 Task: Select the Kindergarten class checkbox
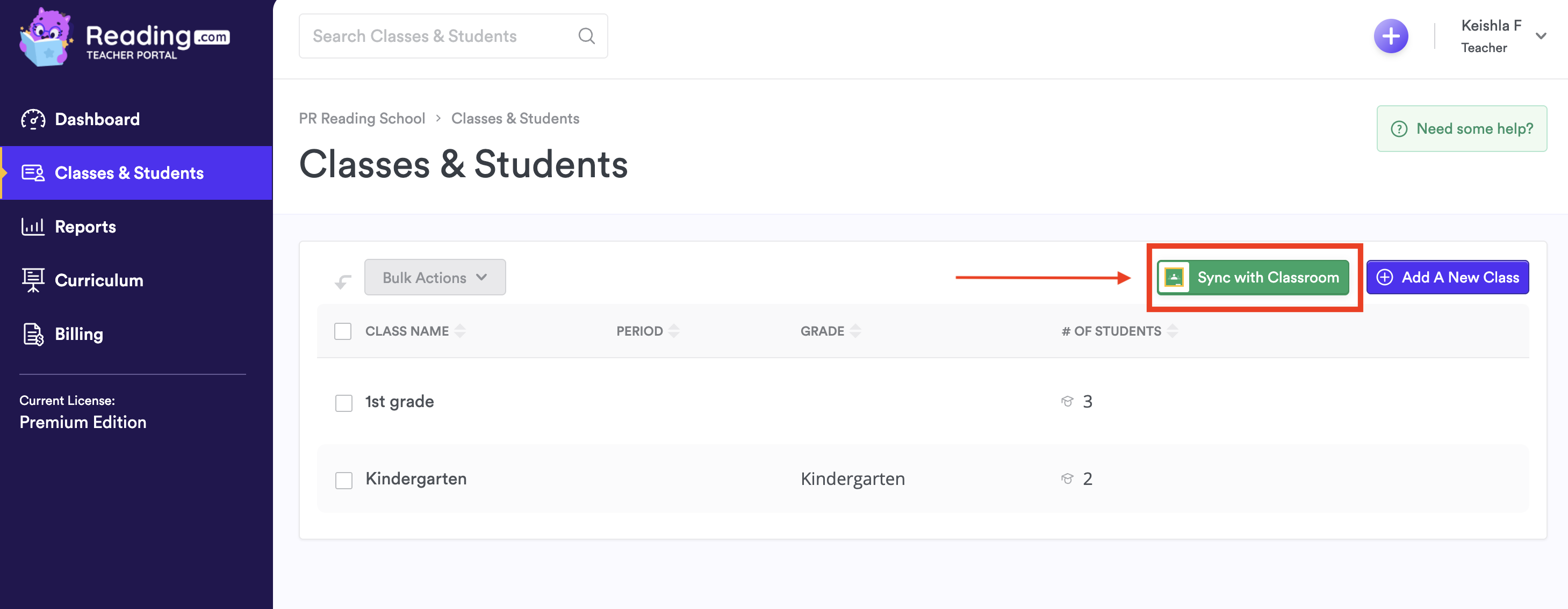[x=344, y=480]
